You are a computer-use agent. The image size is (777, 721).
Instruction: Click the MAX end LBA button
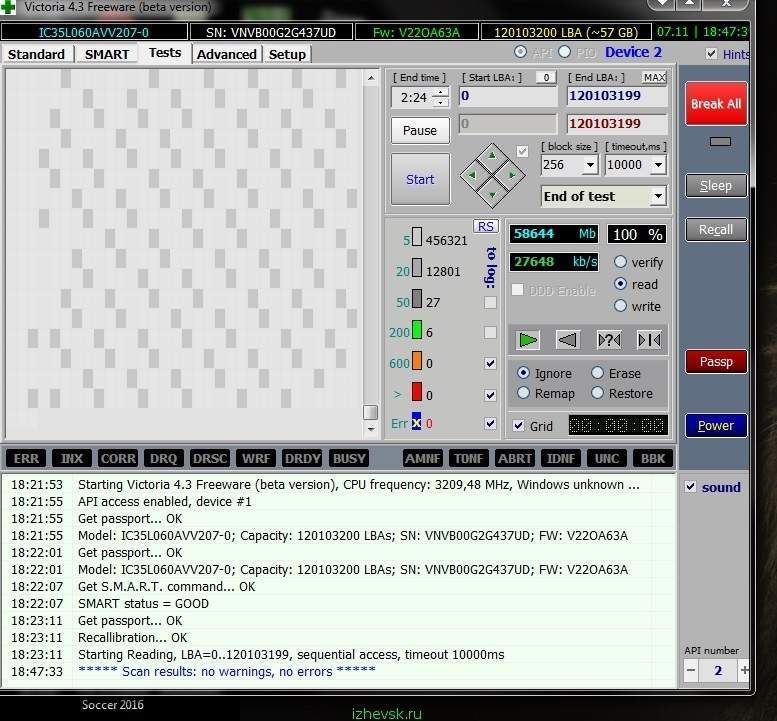654,77
